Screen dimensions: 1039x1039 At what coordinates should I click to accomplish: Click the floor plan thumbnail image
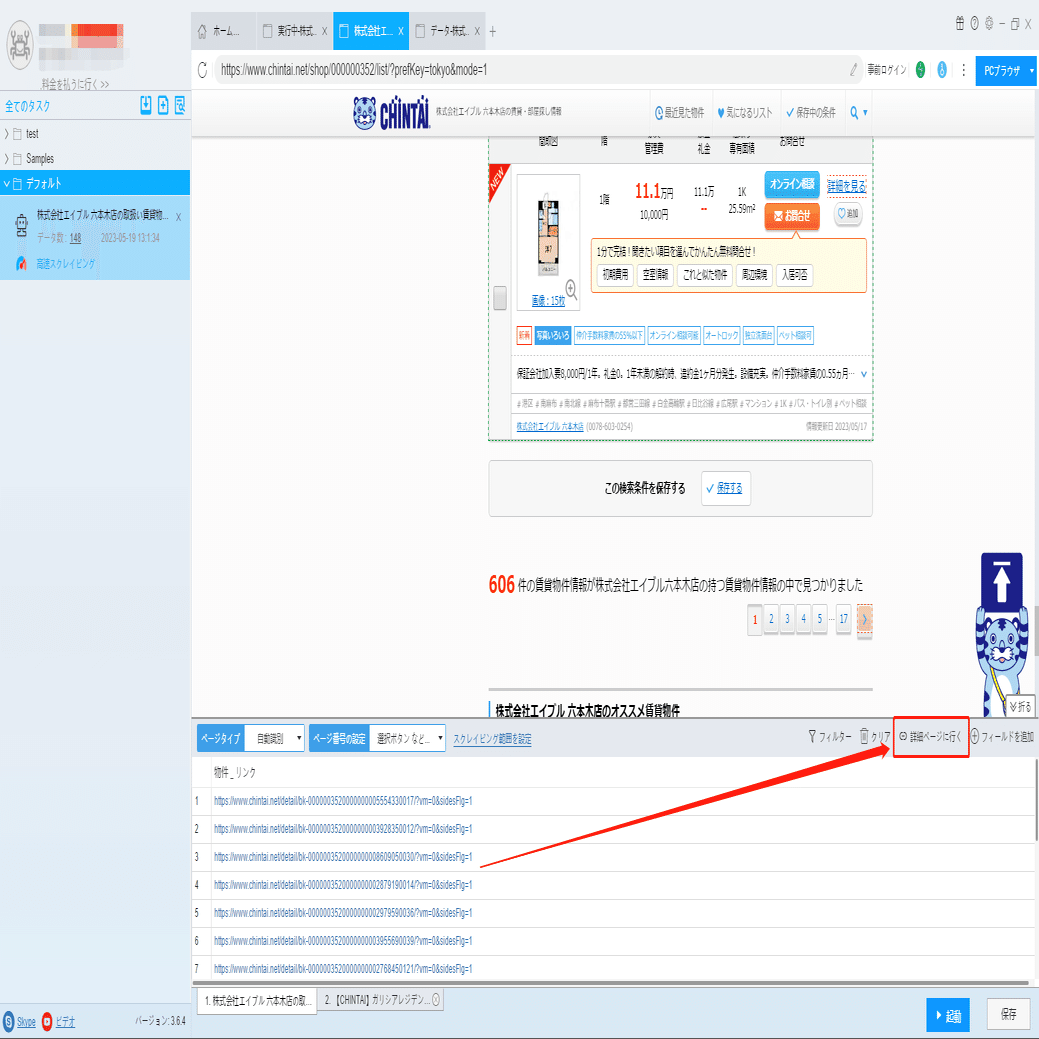pos(548,236)
